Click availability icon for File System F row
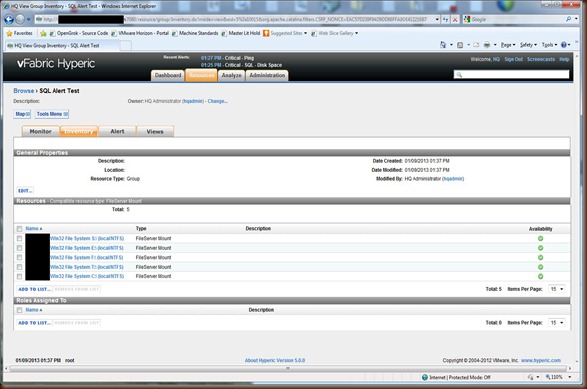Screen dimensions: 587x389 click(x=540, y=258)
